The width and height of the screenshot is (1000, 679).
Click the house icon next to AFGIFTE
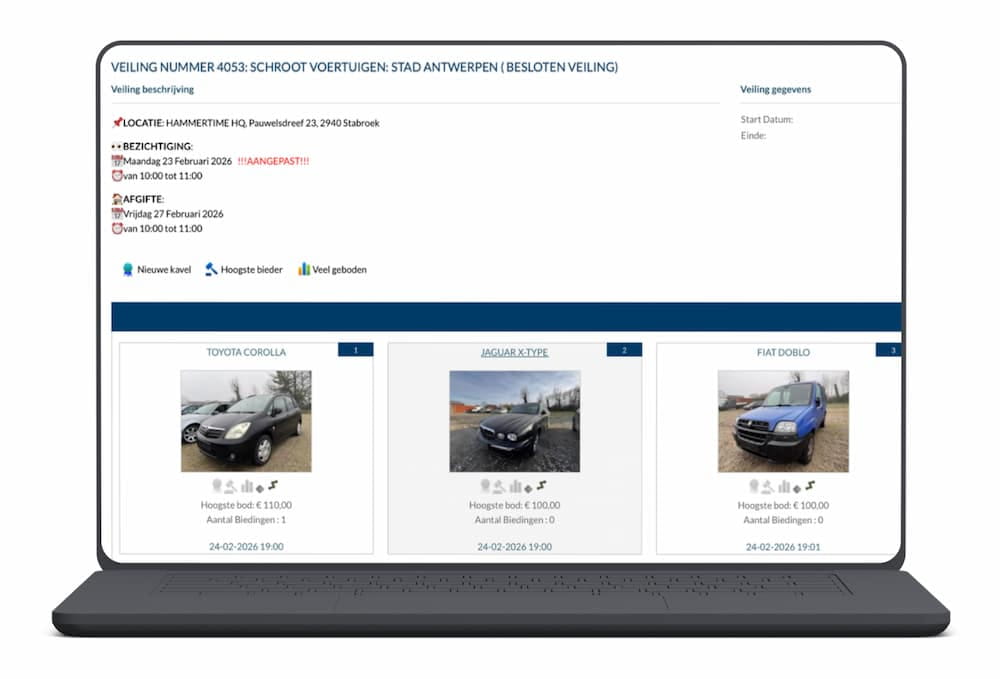point(117,199)
